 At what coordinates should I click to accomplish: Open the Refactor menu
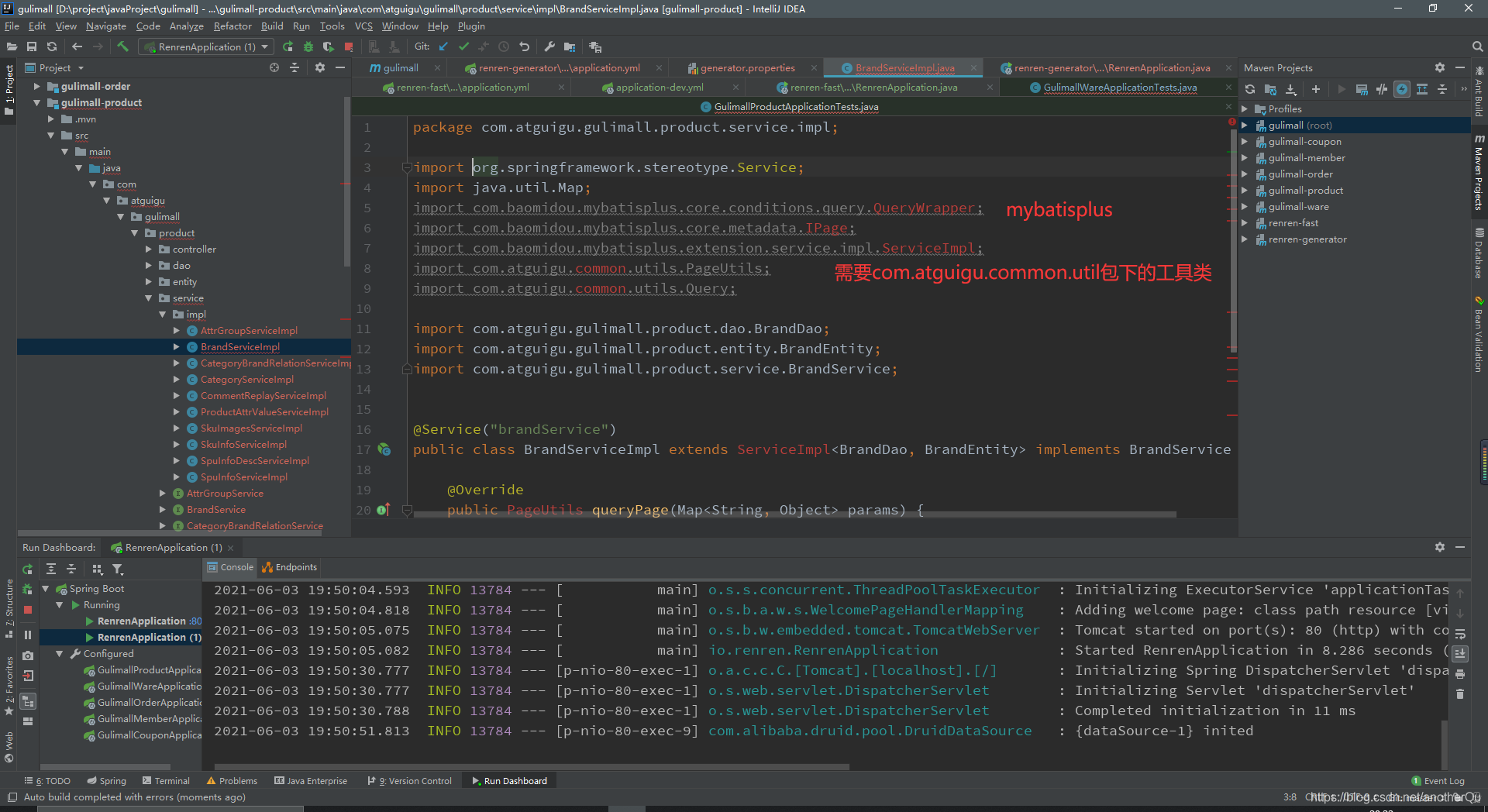coord(232,26)
